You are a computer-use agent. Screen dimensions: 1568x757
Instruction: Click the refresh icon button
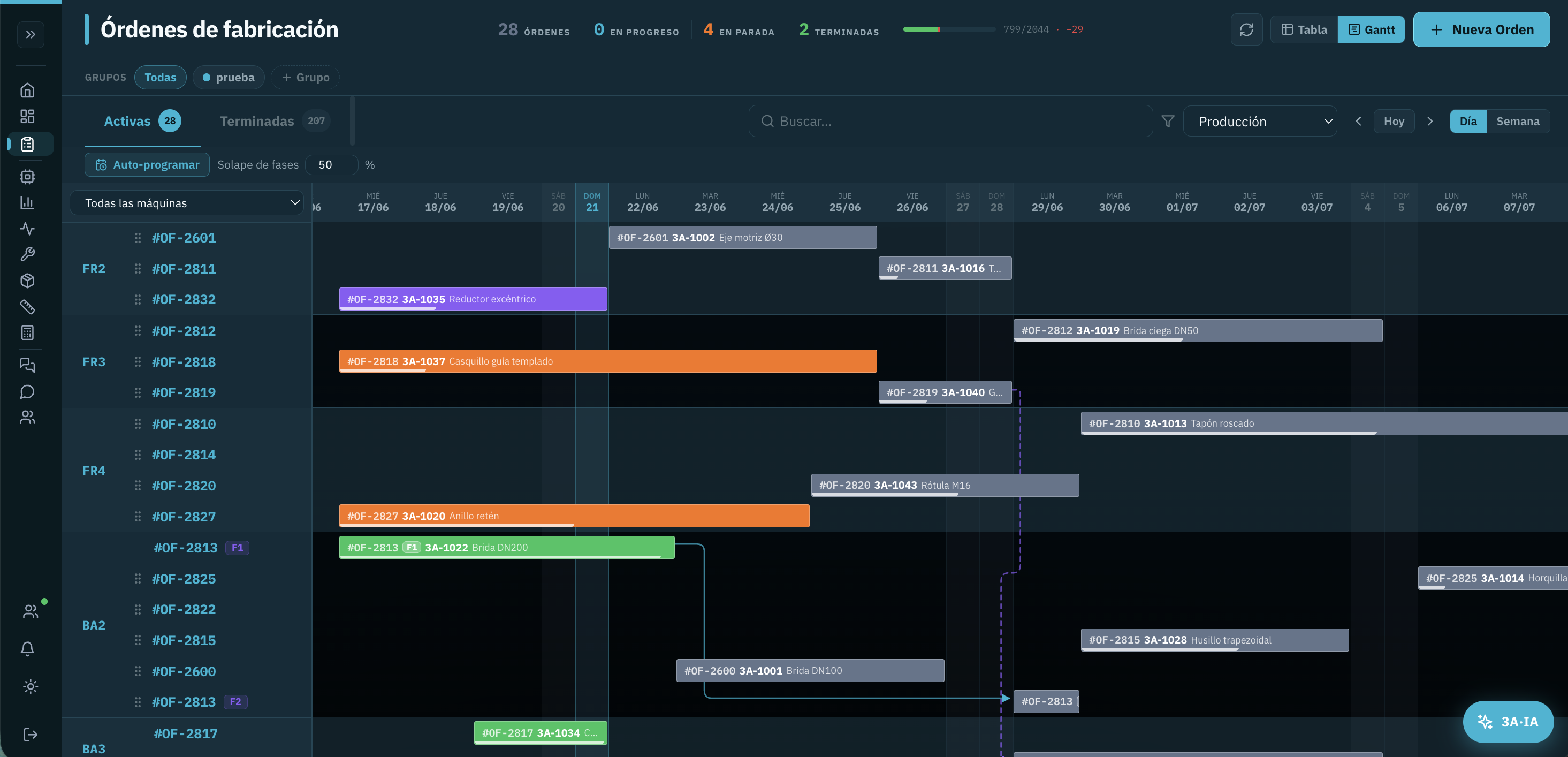[1246, 29]
